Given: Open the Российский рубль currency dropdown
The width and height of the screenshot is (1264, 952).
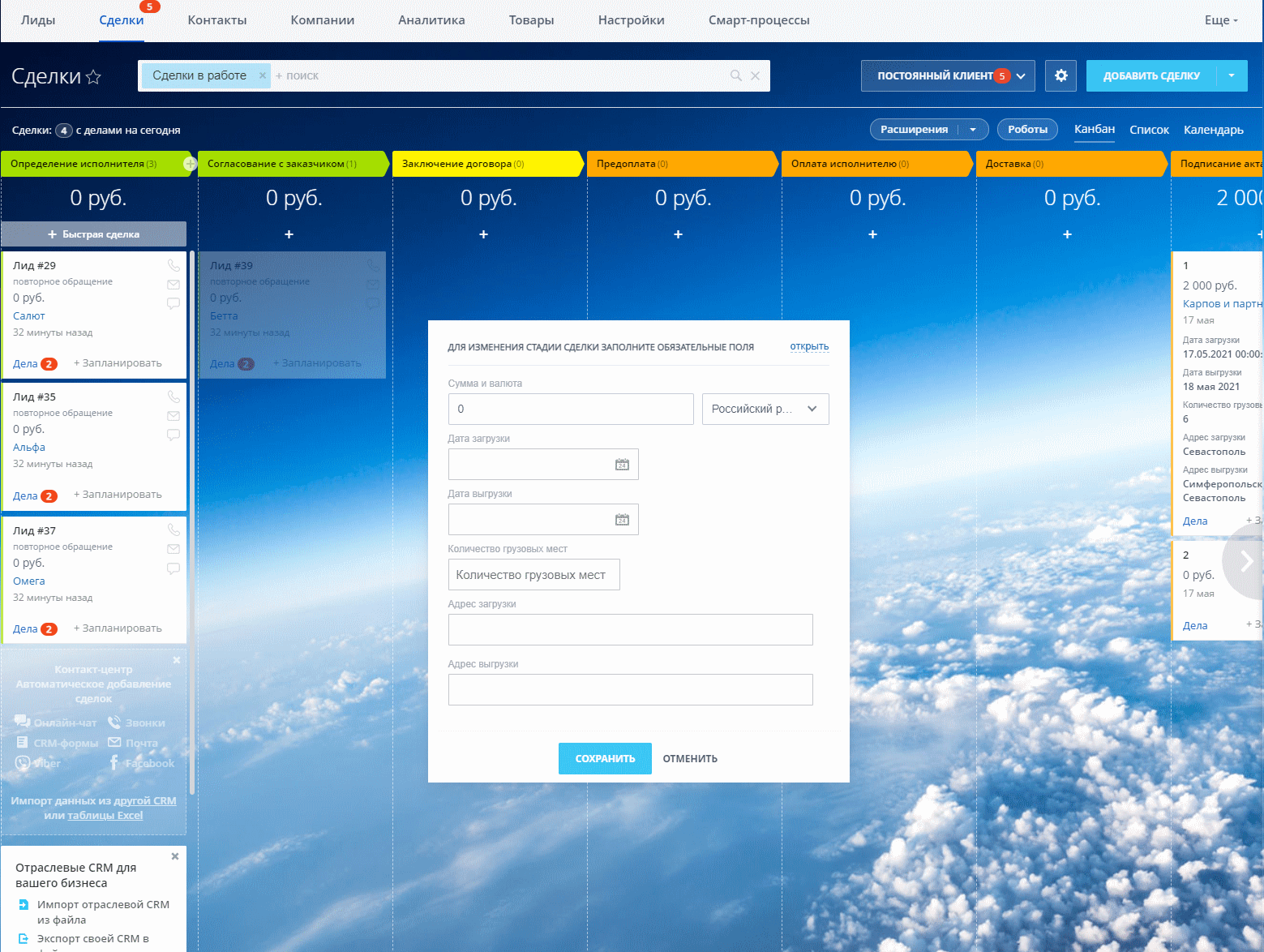Looking at the screenshot, I should pyautogui.click(x=765, y=409).
